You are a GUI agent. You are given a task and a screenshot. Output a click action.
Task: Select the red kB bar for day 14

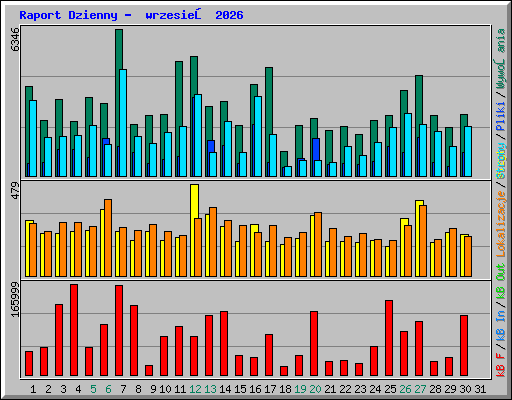click(224, 344)
